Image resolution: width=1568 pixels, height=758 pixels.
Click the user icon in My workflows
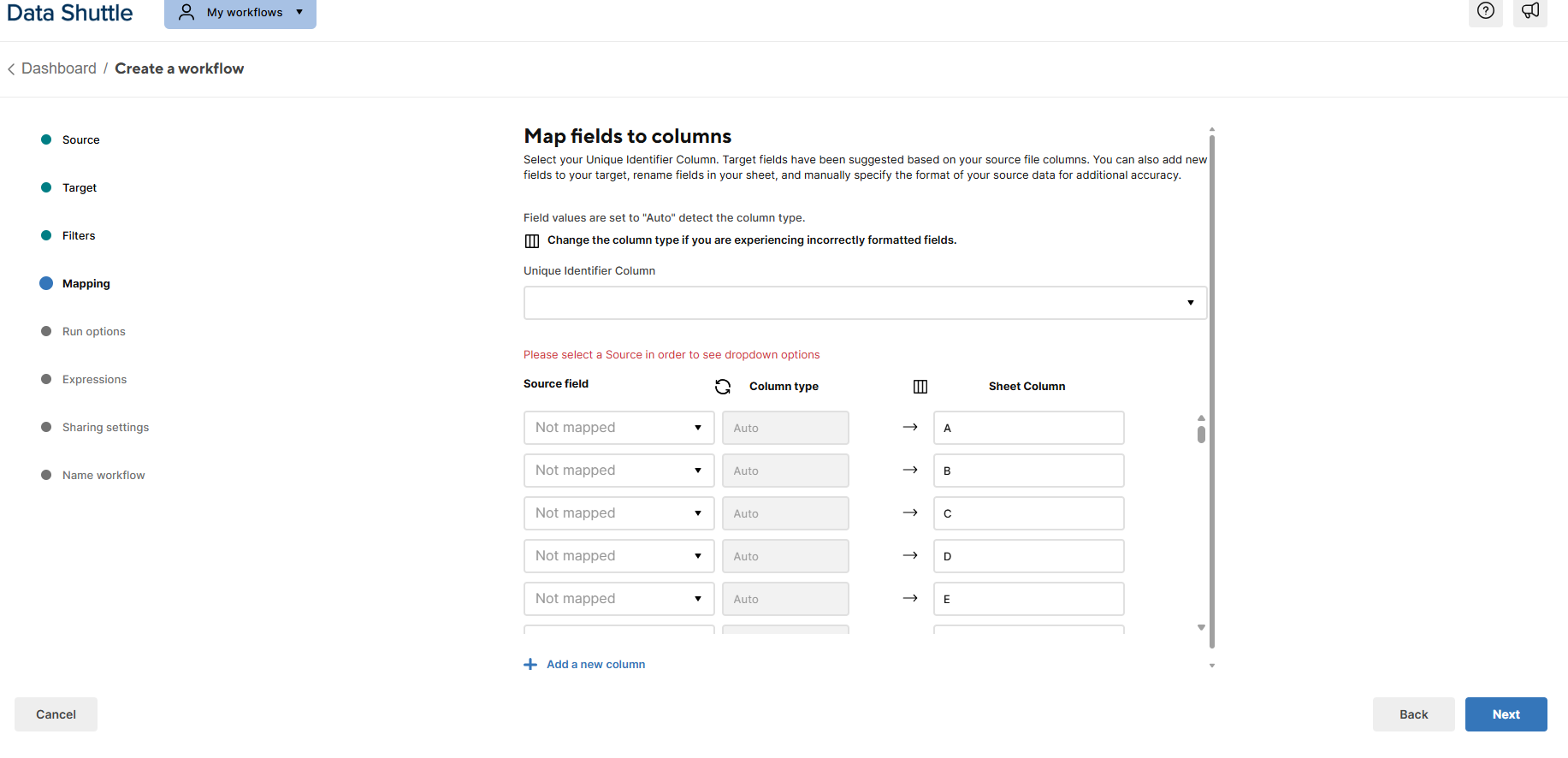[186, 12]
